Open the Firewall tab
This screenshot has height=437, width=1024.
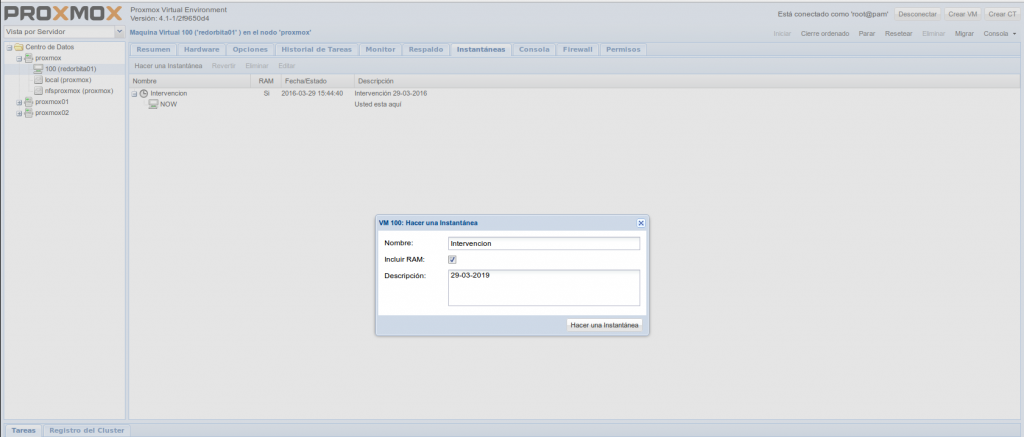[577, 49]
